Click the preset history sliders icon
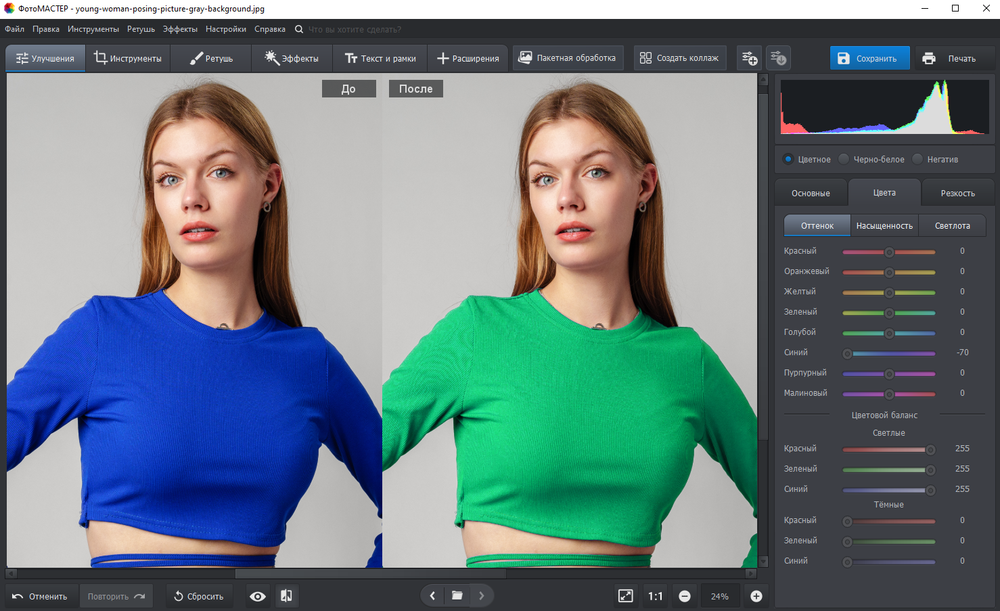This screenshot has height=611, width=1000. pyautogui.click(x=778, y=58)
